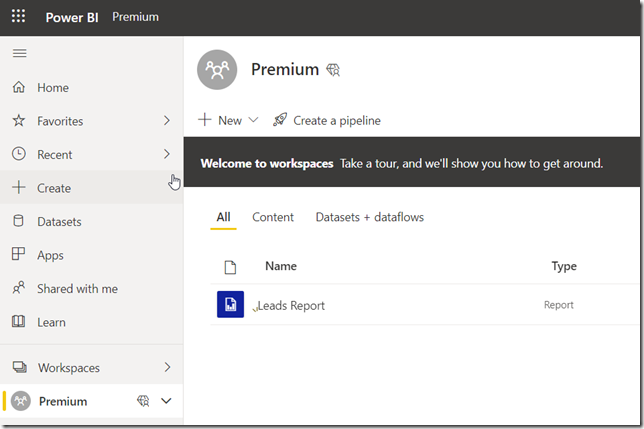The width and height of the screenshot is (644, 429).
Task: Open Datasets in the sidebar
Action: (x=91, y=221)
